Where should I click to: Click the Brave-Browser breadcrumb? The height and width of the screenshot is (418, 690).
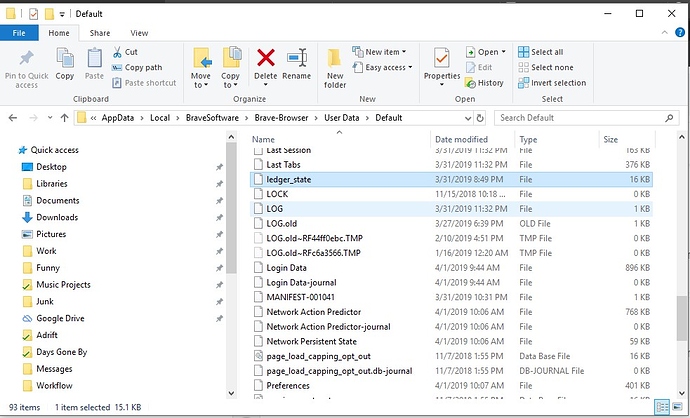[x=281, y=118]
